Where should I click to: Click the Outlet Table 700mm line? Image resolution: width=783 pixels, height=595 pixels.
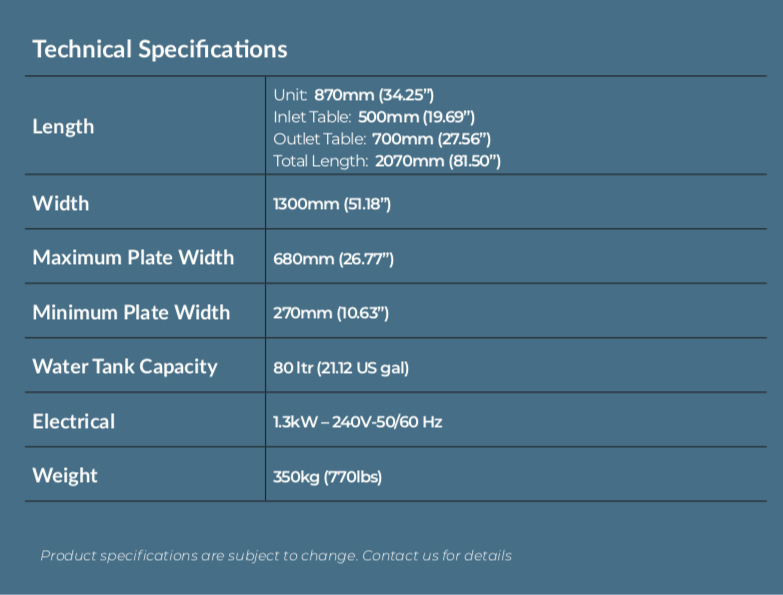[381, 139]
